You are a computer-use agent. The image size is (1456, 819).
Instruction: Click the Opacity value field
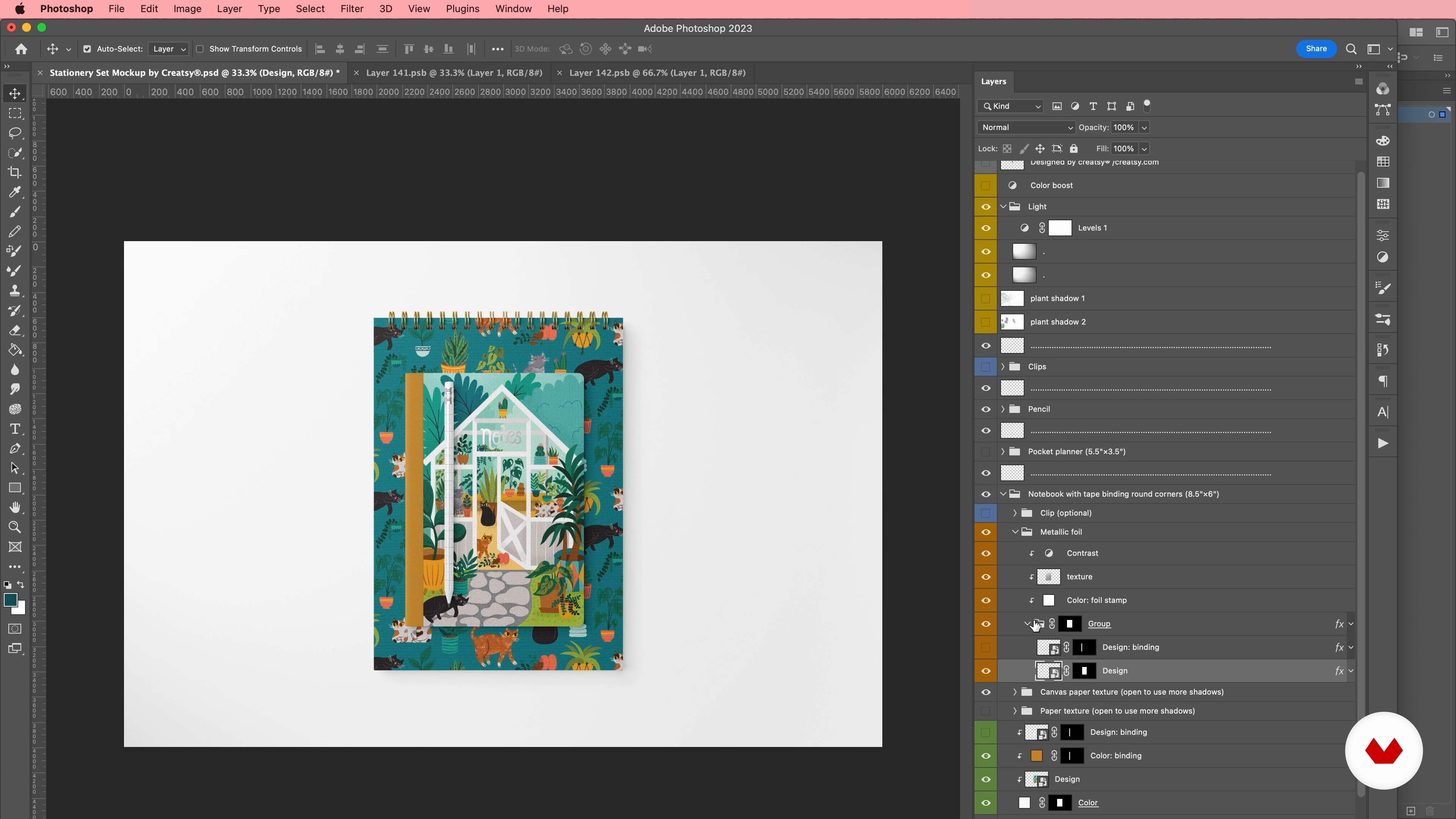click(x=1124, y=128)
